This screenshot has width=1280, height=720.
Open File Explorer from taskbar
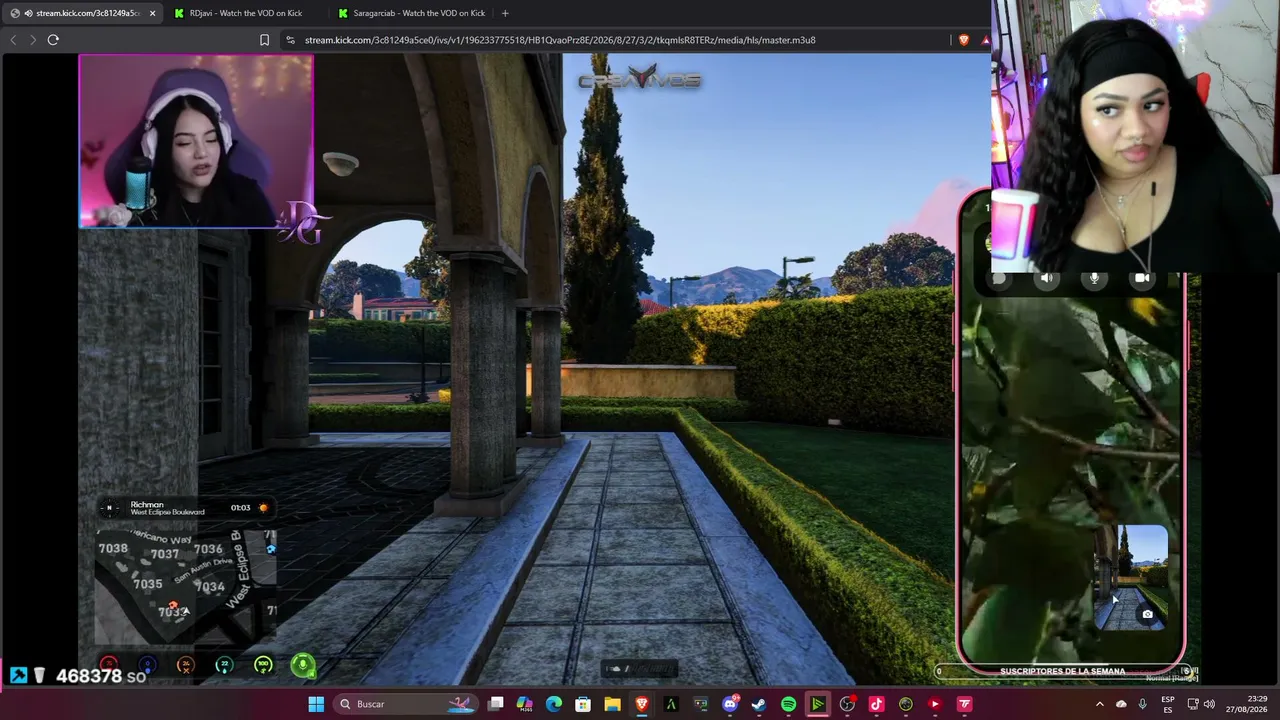pyautogui.click(x=613, y=704)
